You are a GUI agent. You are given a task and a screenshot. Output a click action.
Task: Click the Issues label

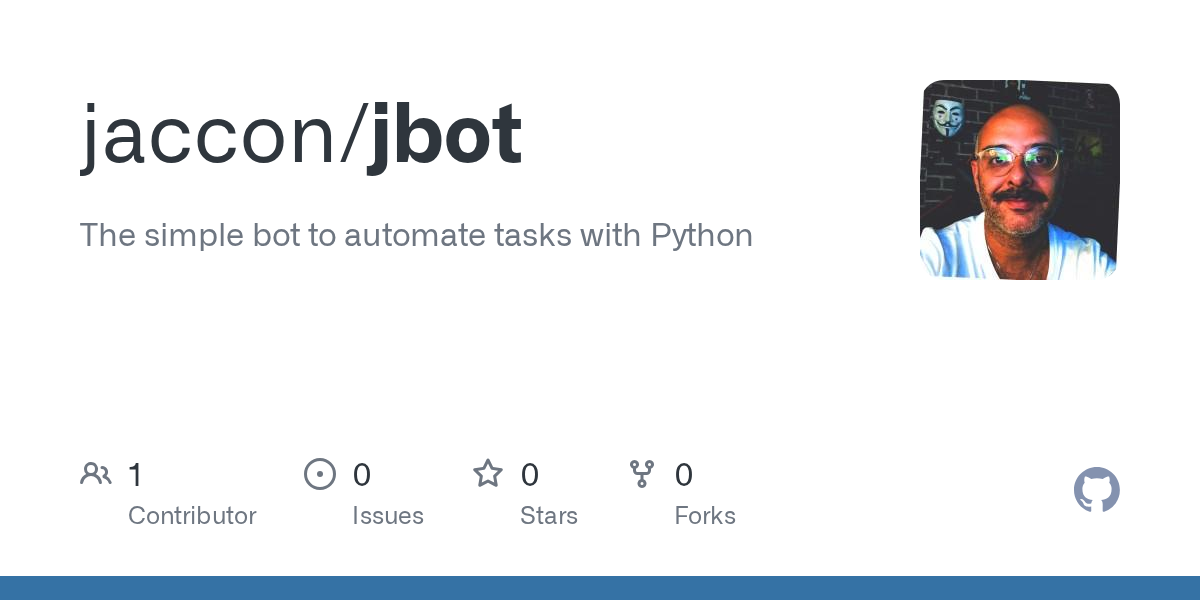[x=388, y=516]
